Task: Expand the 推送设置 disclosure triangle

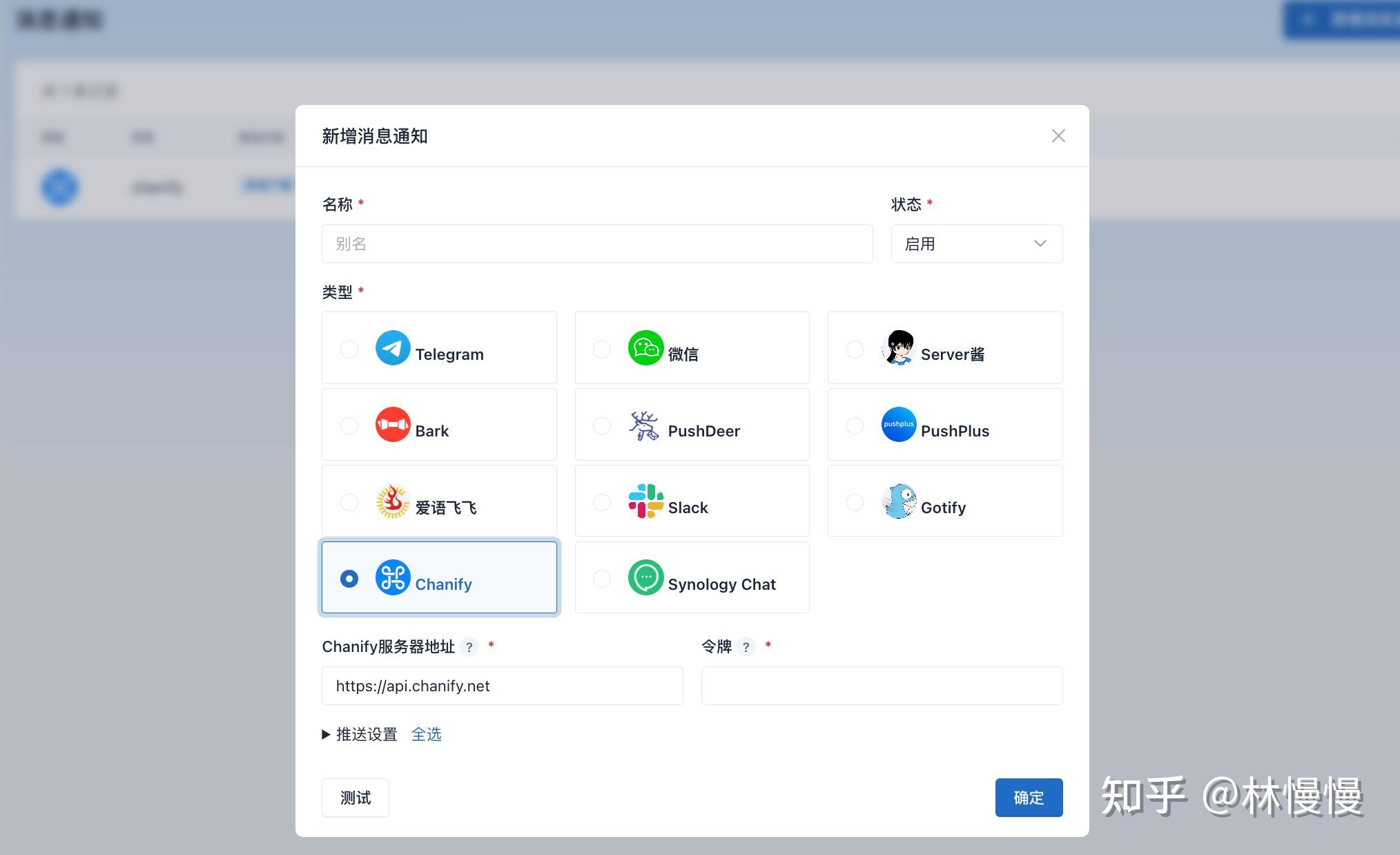Action: tap(326, 735)
